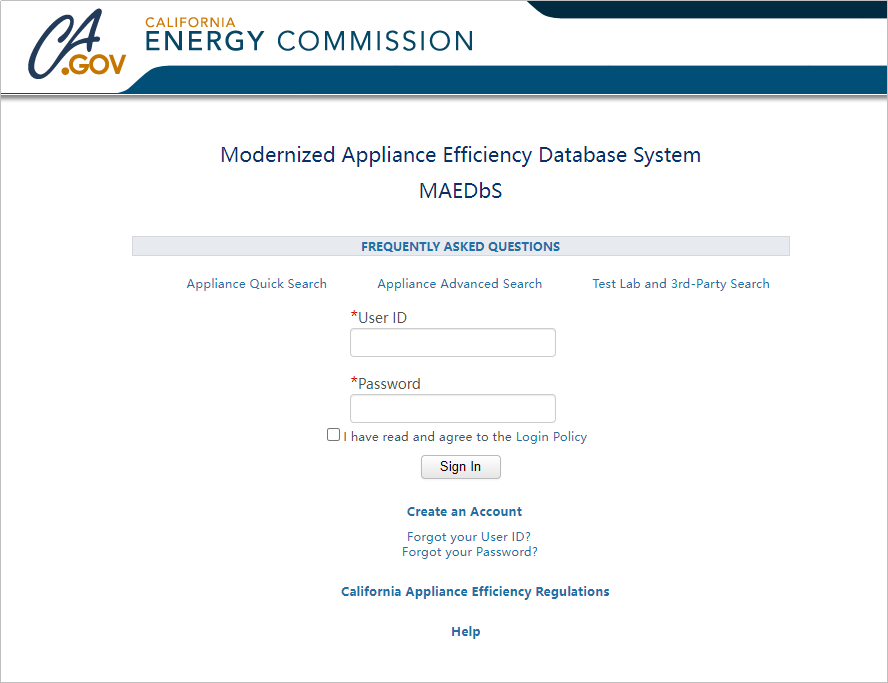The height and width of the screenshot is (683, 888).
Task: Check the Login Policy agreement checkbox
Action: (x=334, y=435)
